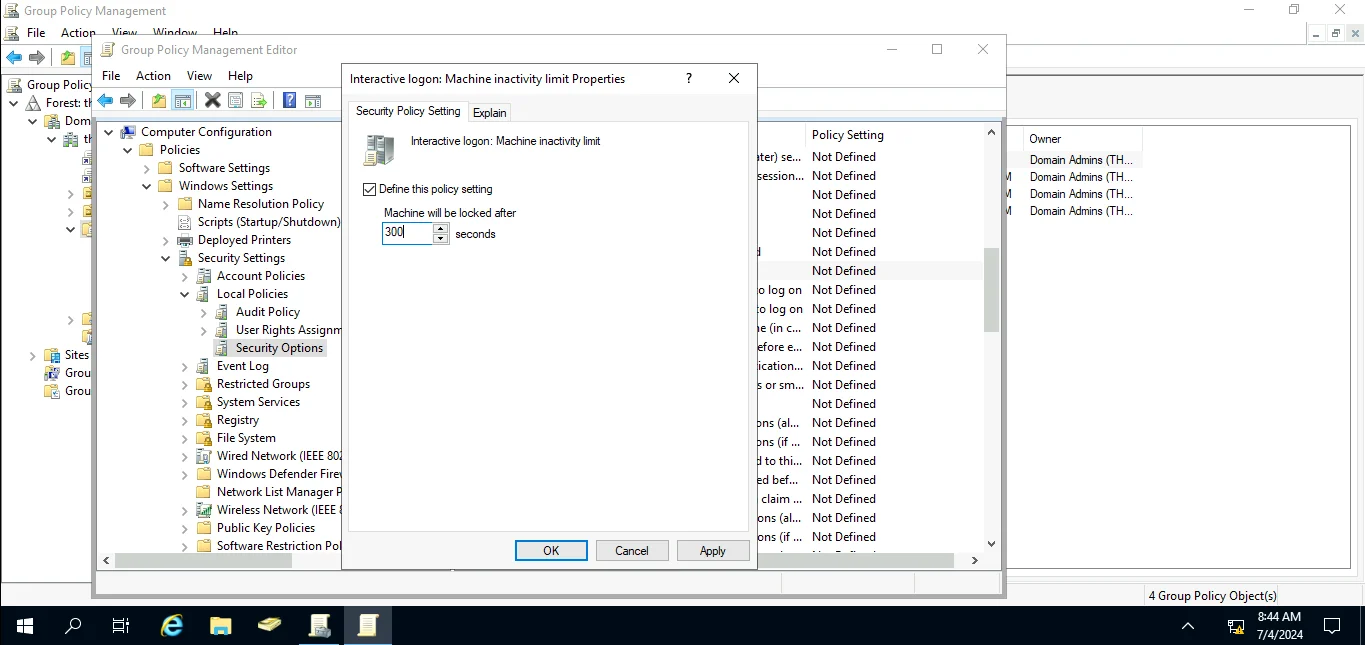Image resolution: width=1365 pixels, height=645 pixels.
Task: Open the Action Center notification icon
Action: click(1332, 626)
